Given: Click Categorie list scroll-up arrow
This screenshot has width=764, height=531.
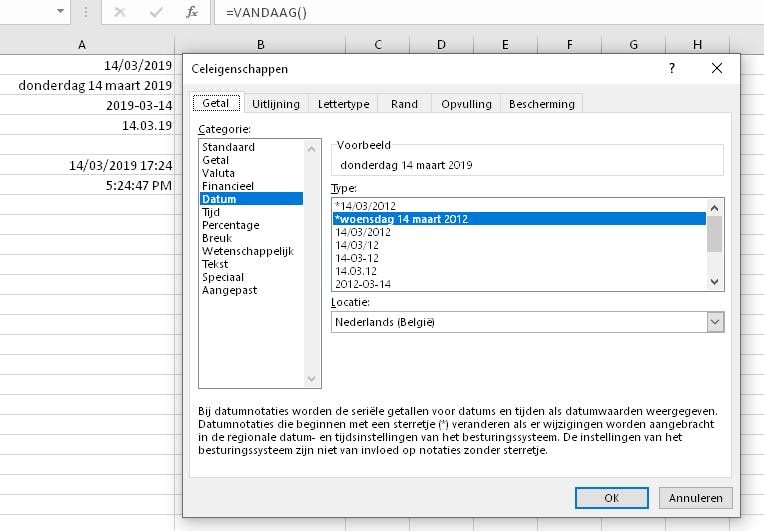Looking at the screenshot, I should (x=312, y=149).
